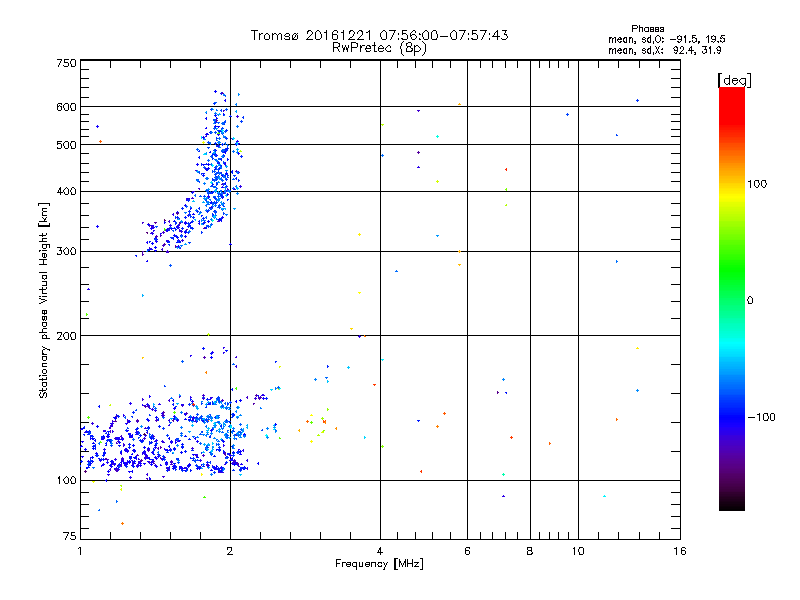Screen dimensions: 800x600
Task: Click the y-axis tick label "750"
Action: click(x=66, y=63)
